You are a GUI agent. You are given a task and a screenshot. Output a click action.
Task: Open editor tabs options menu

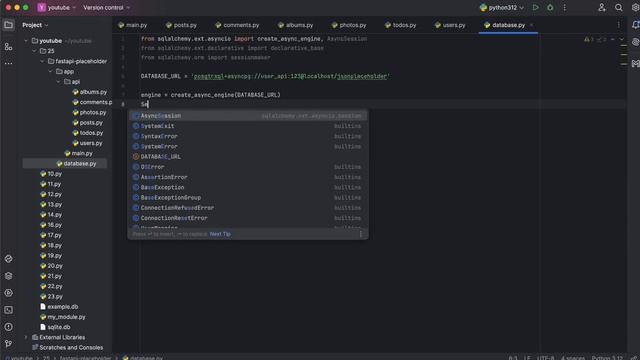(x=619, y=25)
